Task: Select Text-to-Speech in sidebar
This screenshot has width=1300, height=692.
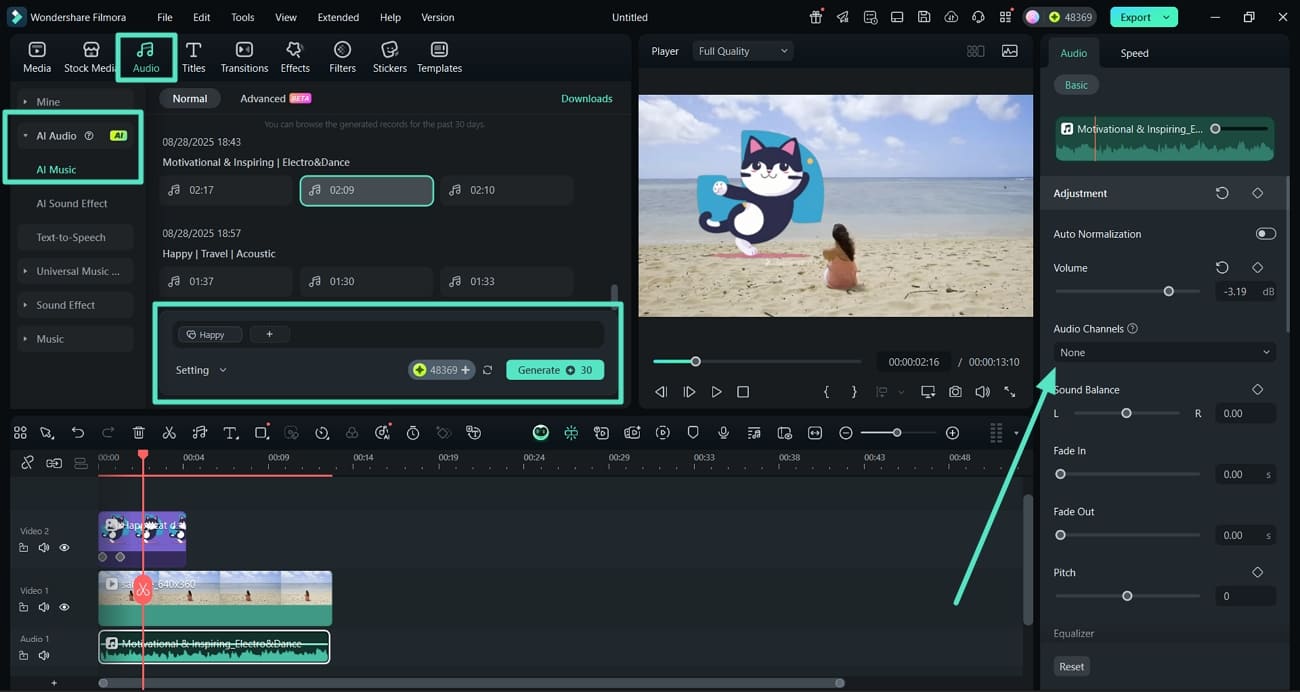Action: coord(71,237)
